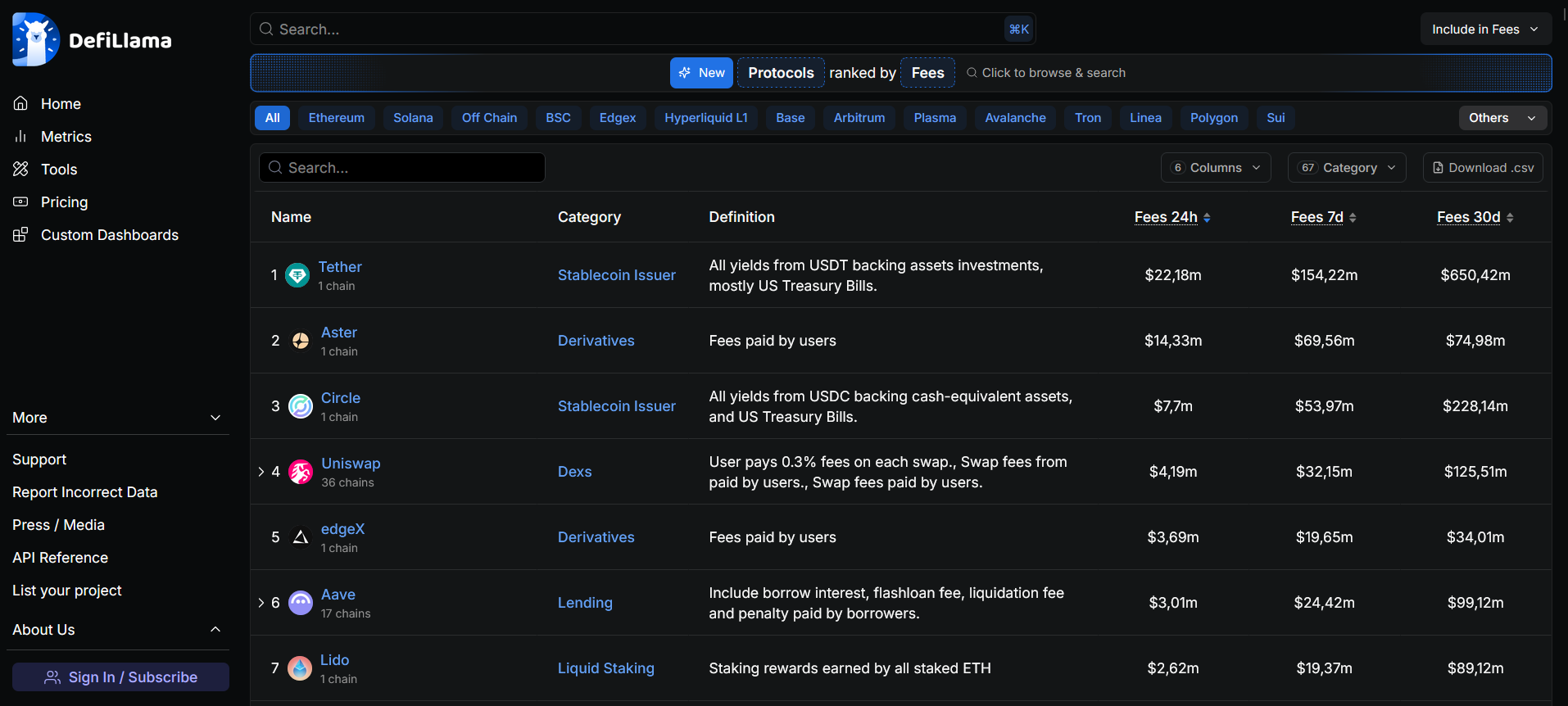1568x706 pixels.
Task: Select the BSC chain filter
Action: [559, 118]
